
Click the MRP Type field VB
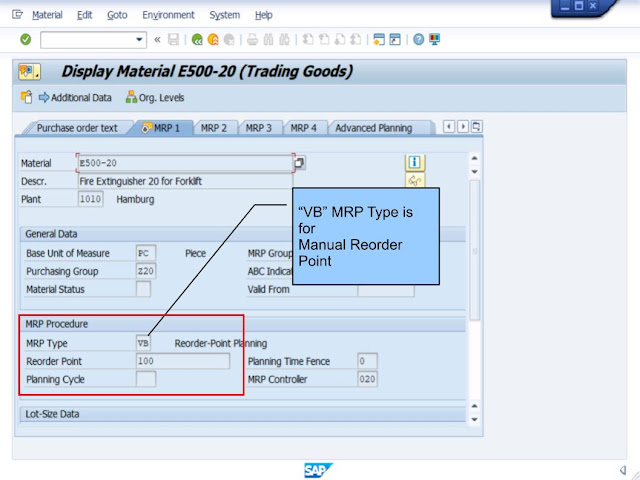pos(143,343)
